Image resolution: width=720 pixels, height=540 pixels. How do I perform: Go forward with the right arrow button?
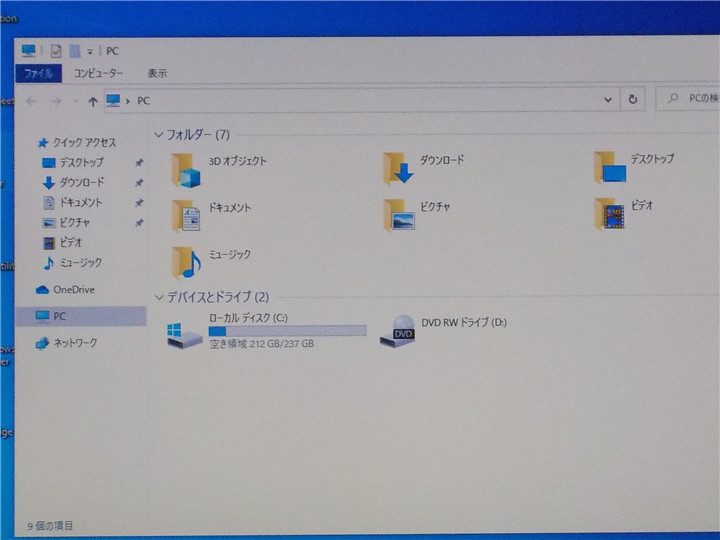click(x=56, y=101)
